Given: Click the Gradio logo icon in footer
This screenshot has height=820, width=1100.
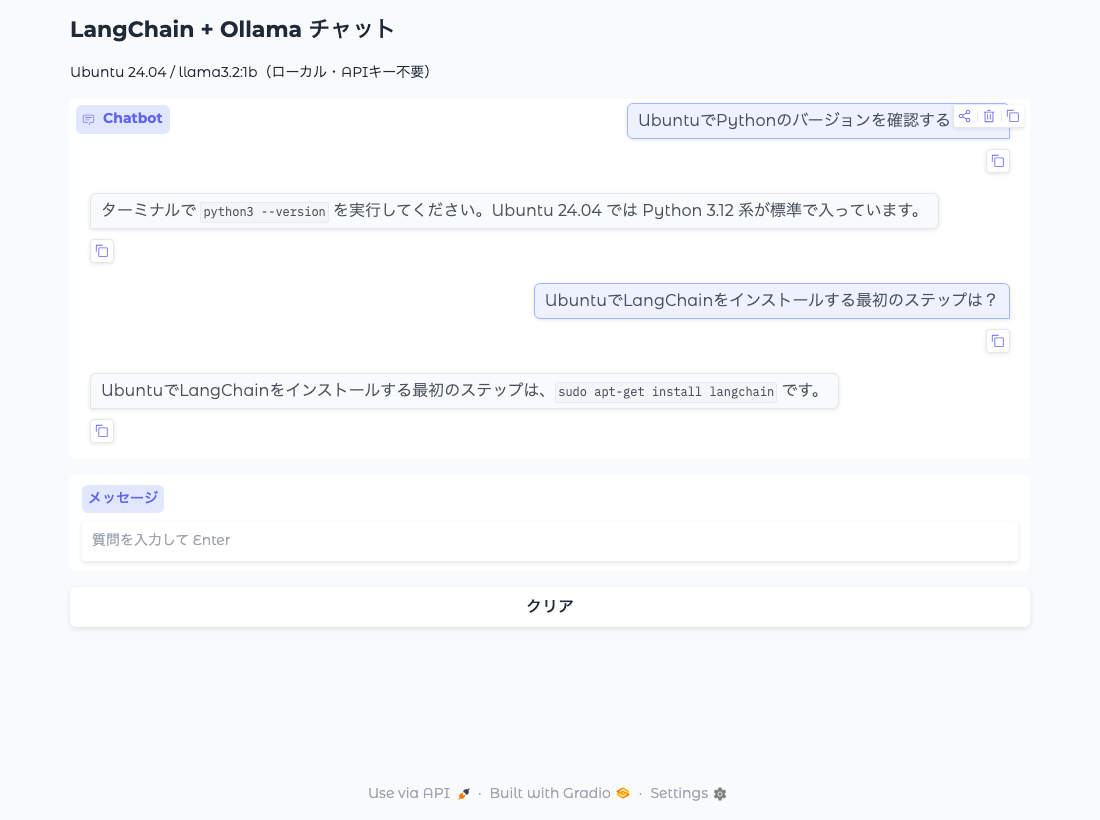Looking at the screenshot, I should tap(623, 793).
